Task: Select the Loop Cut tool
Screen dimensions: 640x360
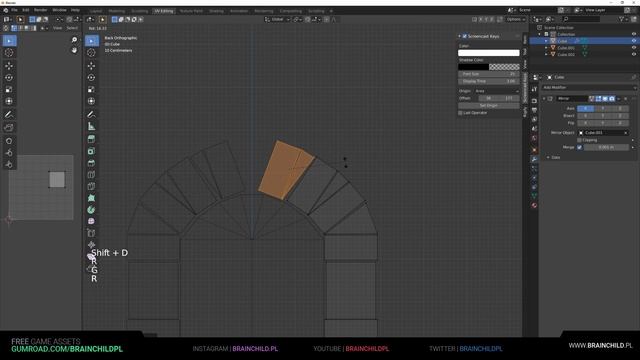Action: (91, 175)
